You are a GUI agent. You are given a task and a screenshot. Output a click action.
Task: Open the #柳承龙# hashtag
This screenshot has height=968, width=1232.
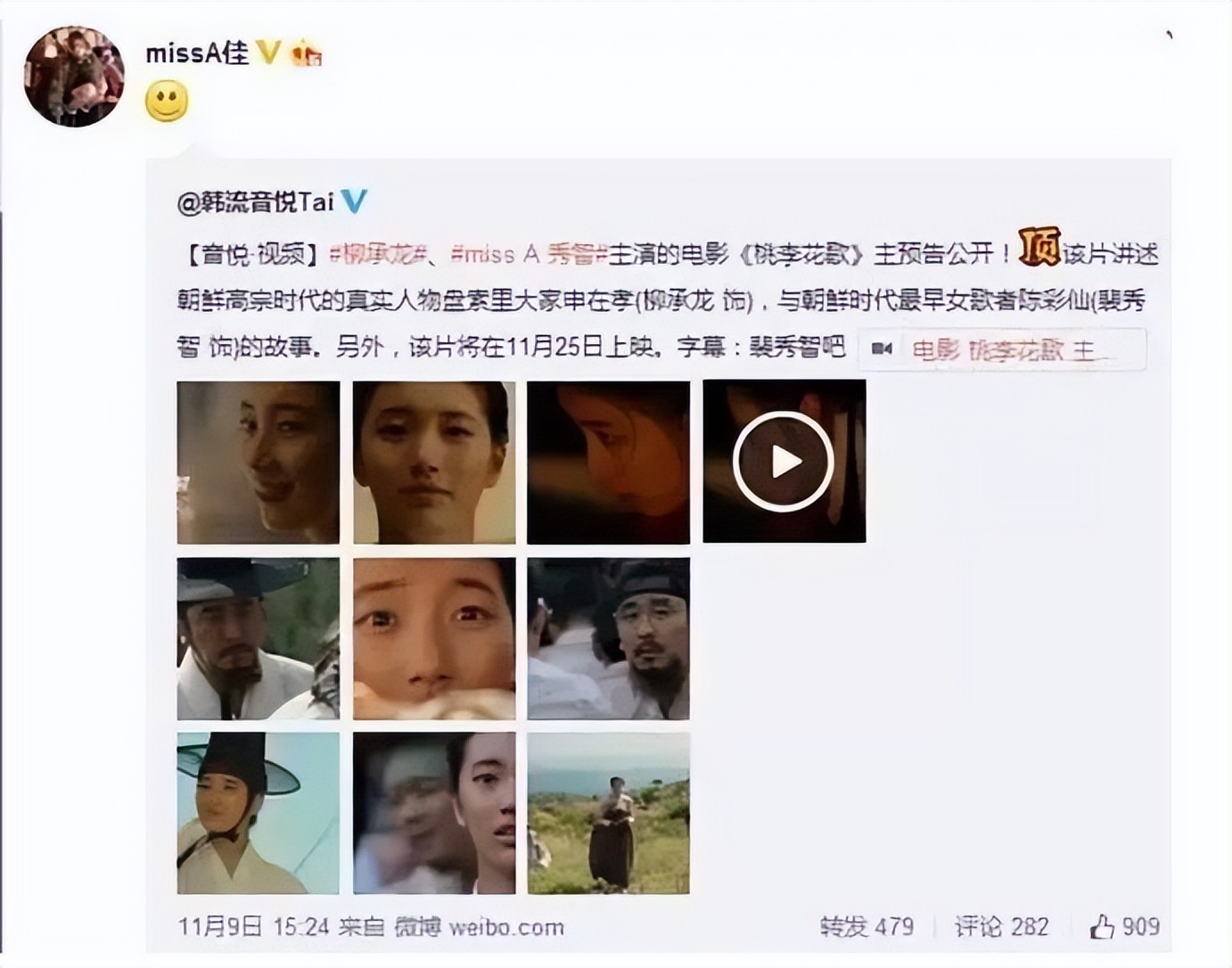tap(381, 254)
